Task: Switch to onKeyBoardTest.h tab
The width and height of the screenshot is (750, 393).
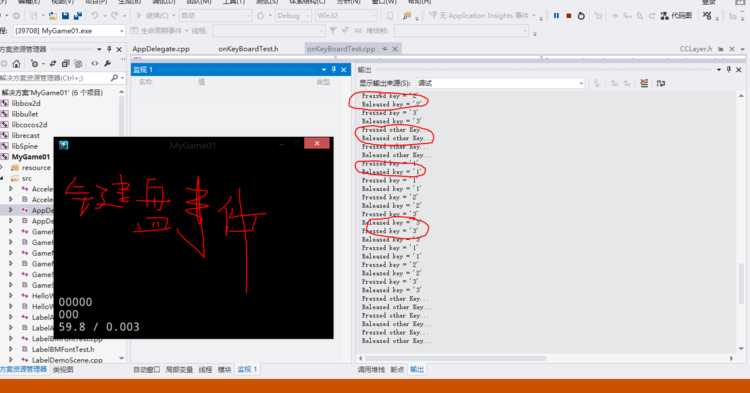Action: pyautogui.click(x=248, y=49)
